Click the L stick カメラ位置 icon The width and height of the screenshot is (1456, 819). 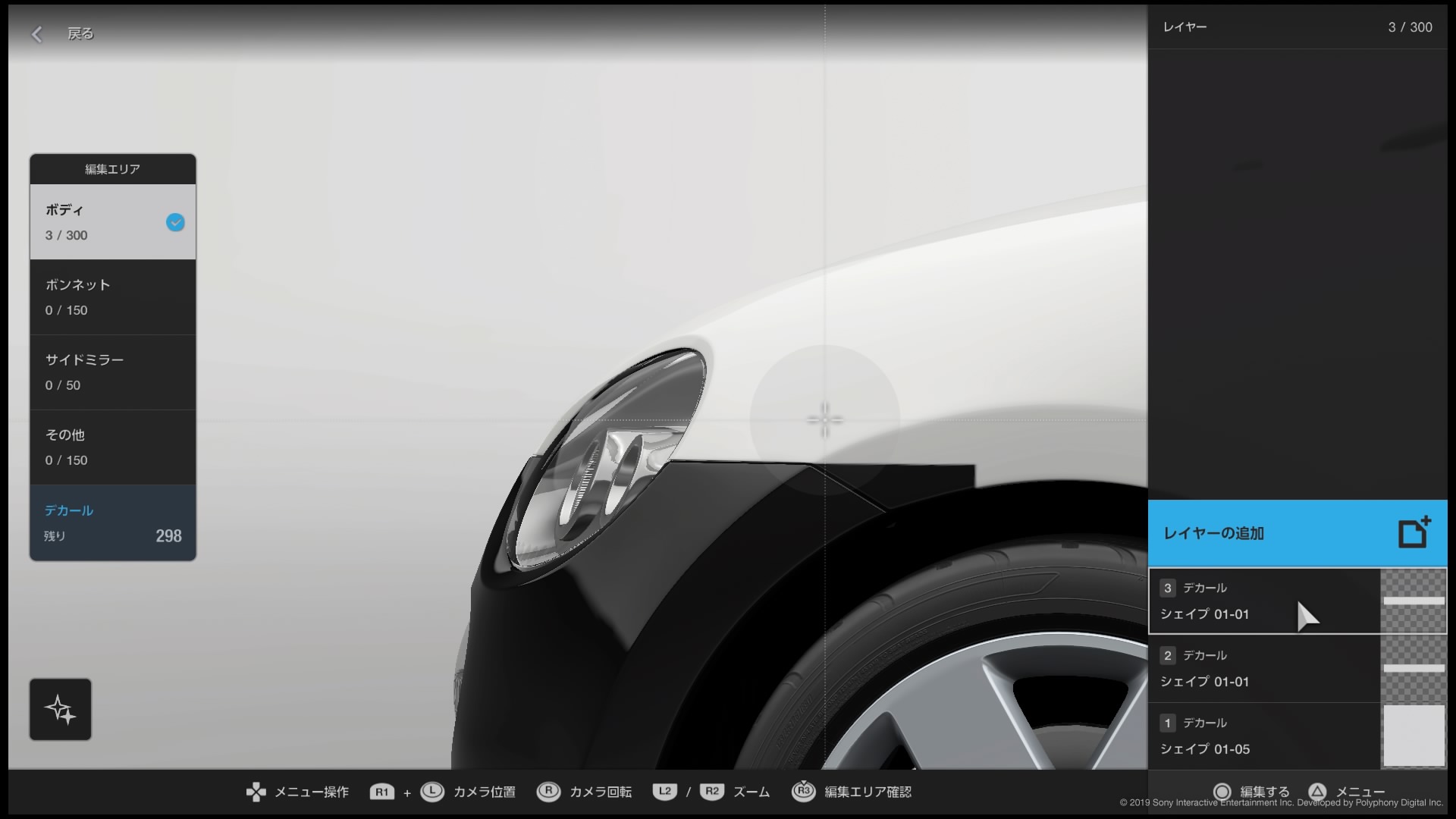(432, 792)
